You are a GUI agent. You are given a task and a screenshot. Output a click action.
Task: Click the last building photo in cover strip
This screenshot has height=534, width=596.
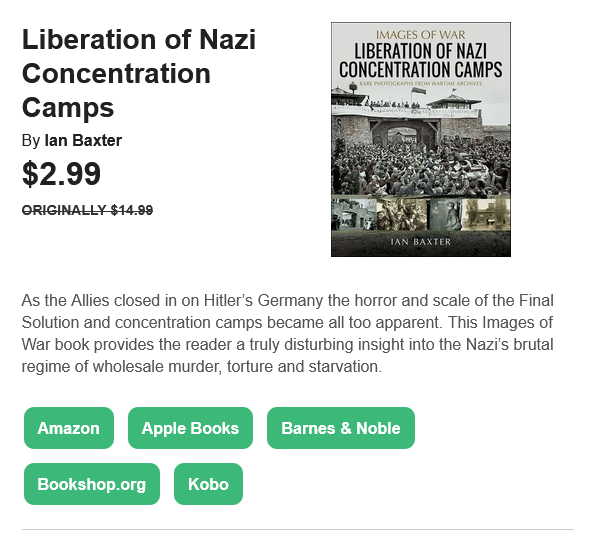(x=486, y=214)
